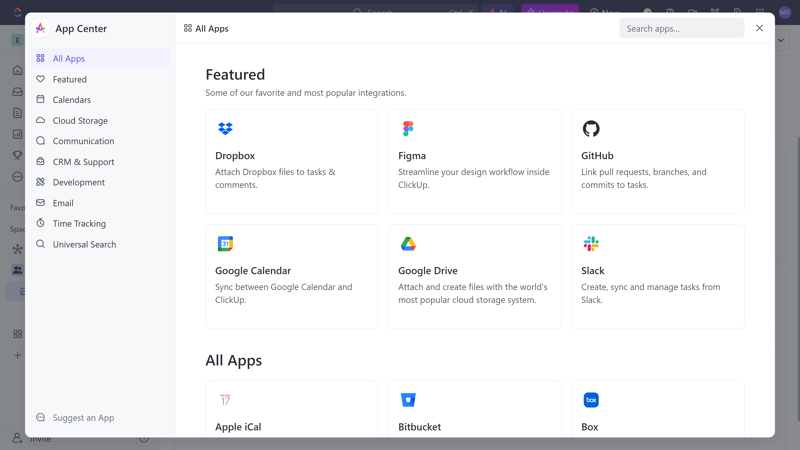800x450 pixels.
Task: Click the calendar icon beside Calendars
Action: tap(40, 99)
